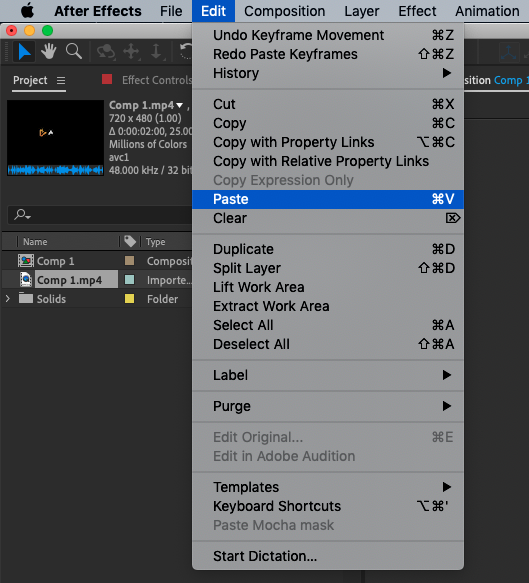Choose Copy with Relative Property Links
Screen dimensions: 529x583
click(328, 161)
